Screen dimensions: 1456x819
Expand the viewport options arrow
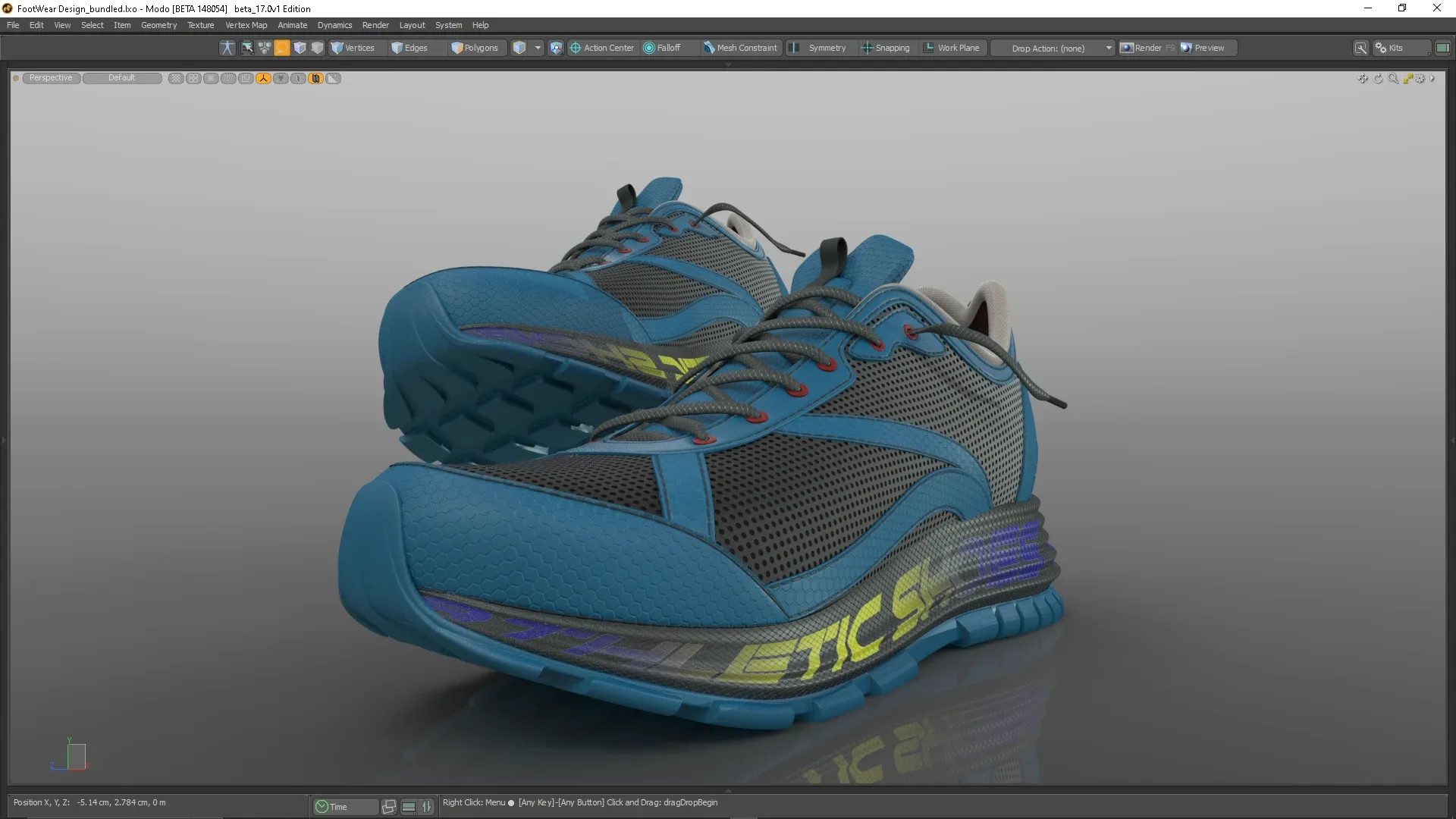pos(1432,78)
